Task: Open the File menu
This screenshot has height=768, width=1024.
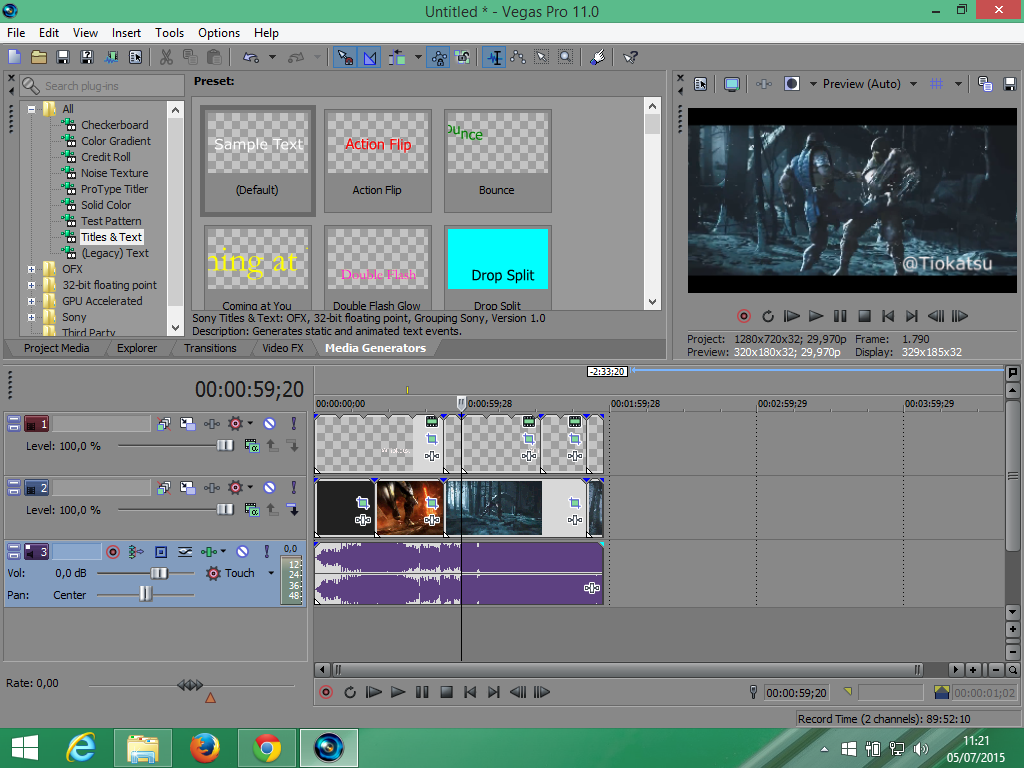Action: click(16, 33)
